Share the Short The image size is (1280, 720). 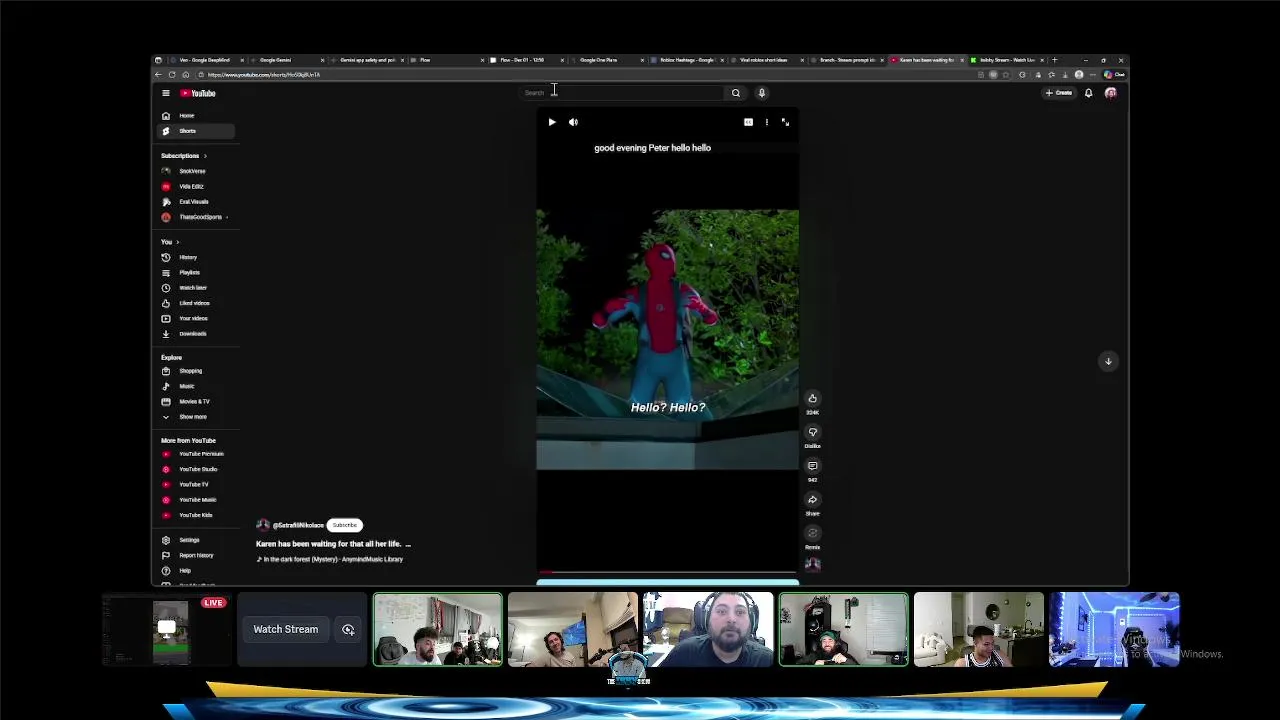[x=812, y=500]
